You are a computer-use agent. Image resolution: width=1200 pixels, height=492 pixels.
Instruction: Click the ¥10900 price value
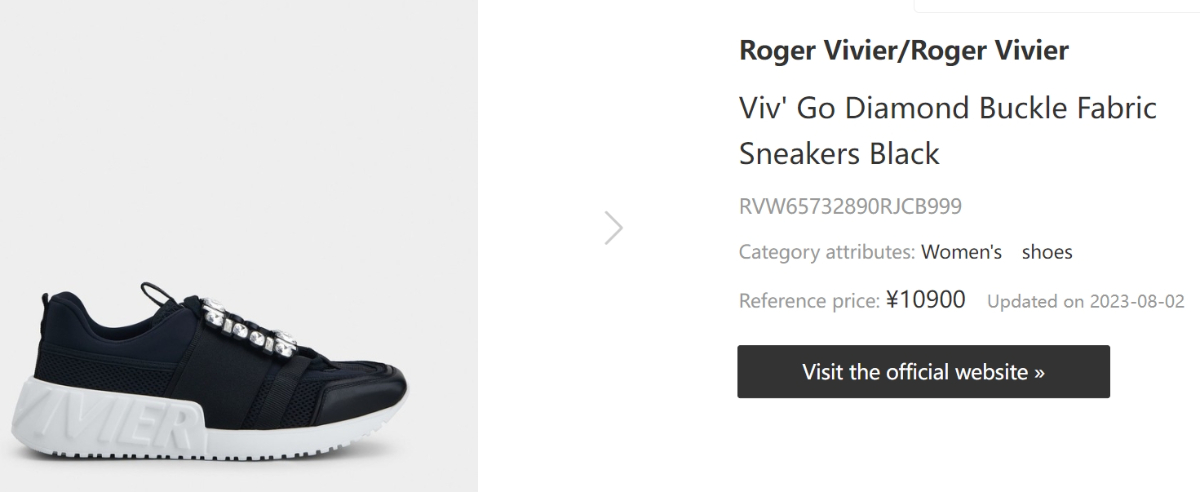926,300
